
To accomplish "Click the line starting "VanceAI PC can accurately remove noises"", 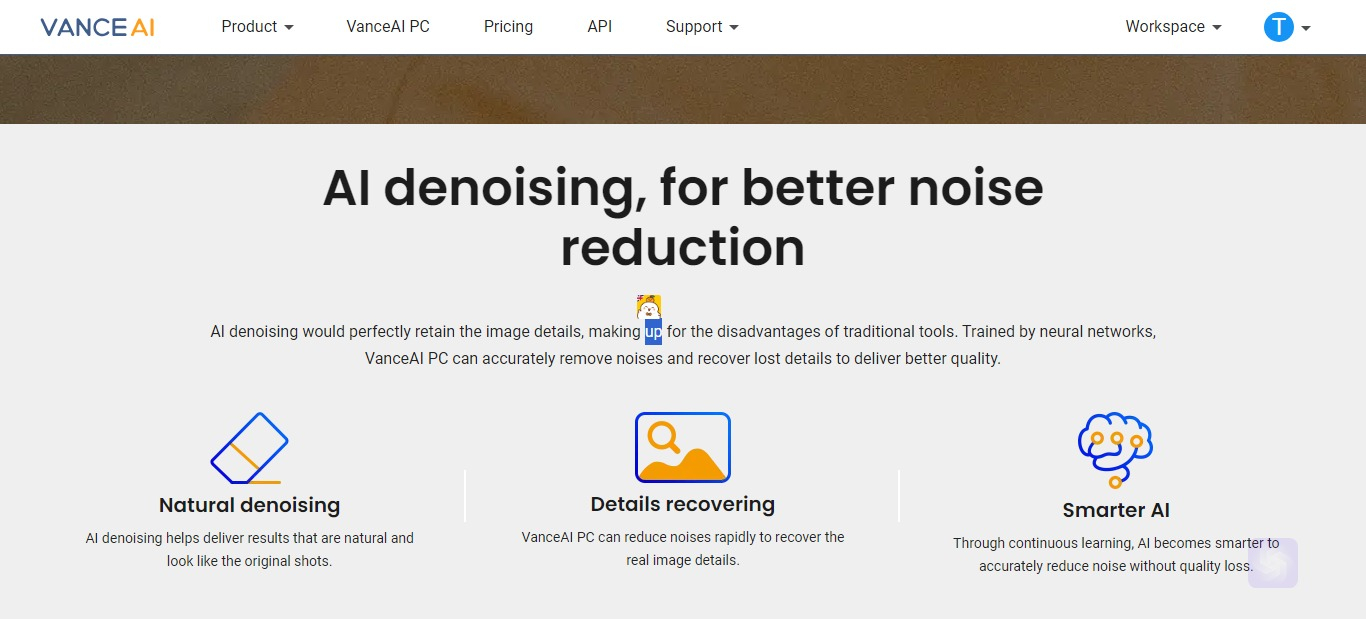I will point(683,358).
